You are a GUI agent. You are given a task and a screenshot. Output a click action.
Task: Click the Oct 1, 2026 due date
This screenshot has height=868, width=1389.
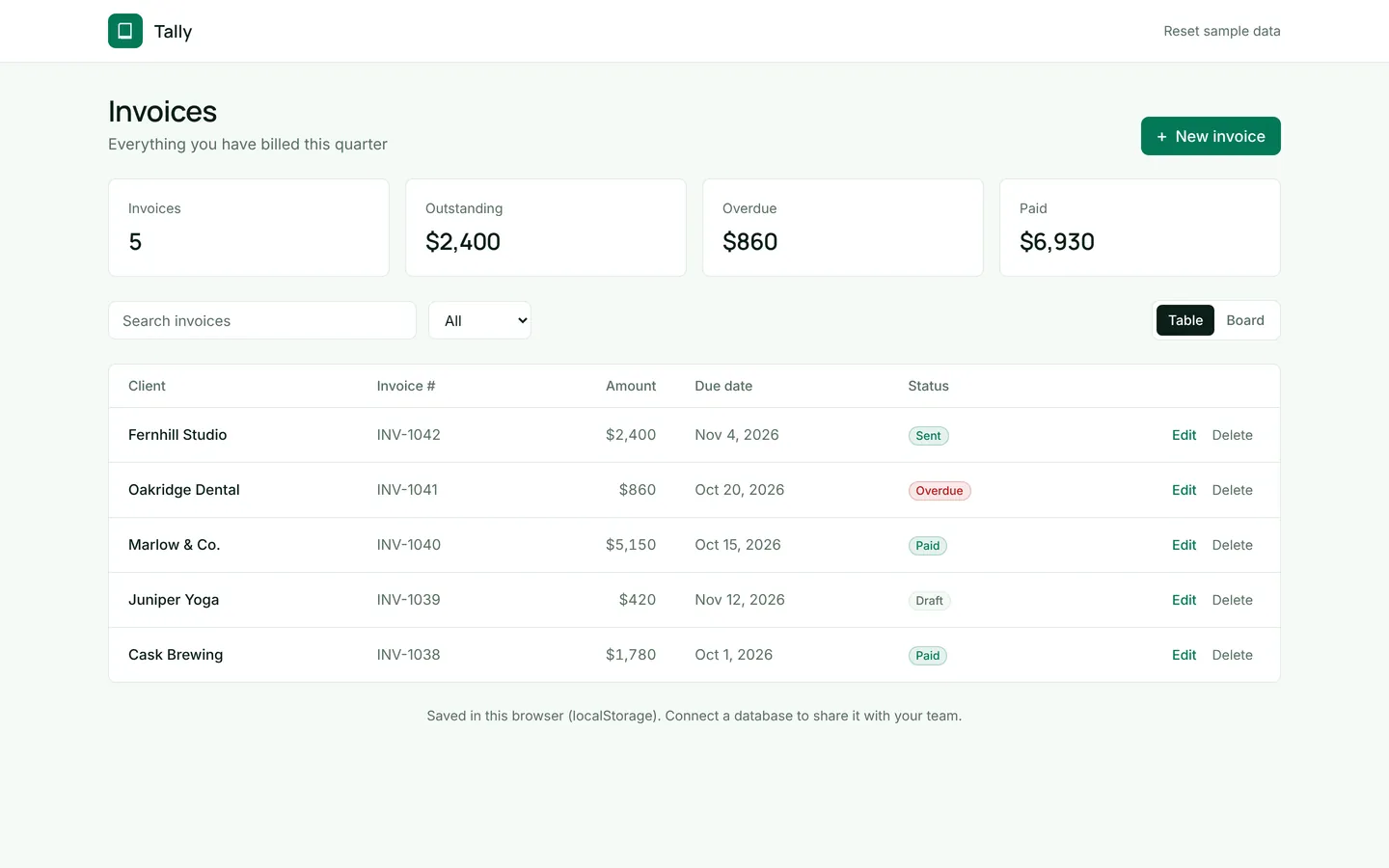pos(734,655)
